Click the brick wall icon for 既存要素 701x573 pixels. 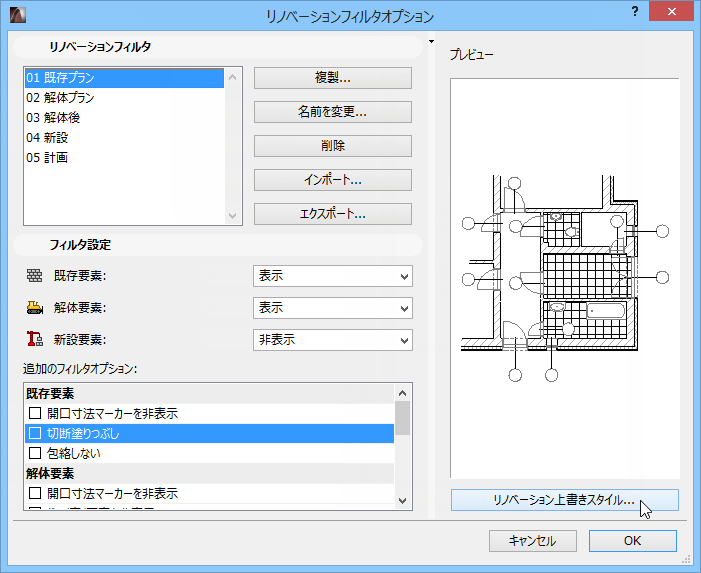34,276
